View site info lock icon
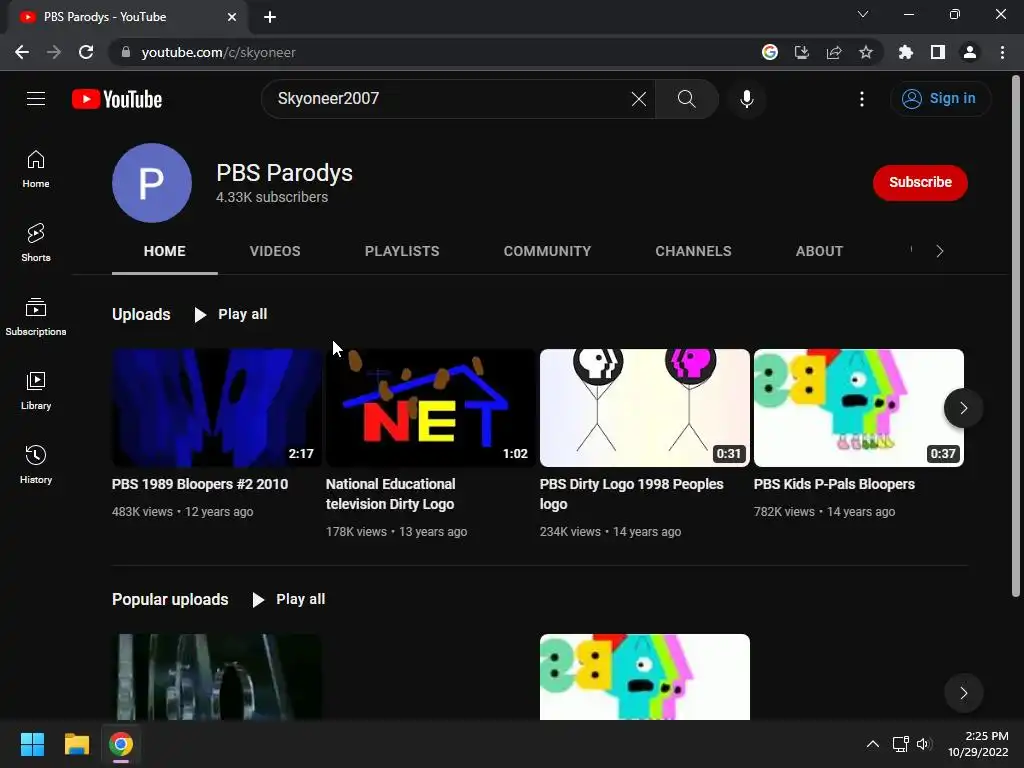Screen dimensions: 1024x768 [126, 52]
